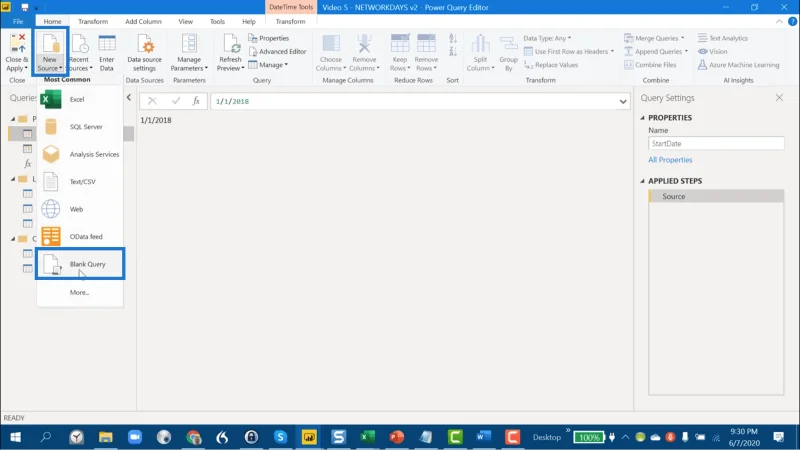800x450 pixels.
Task: Choose Excel from the source list
Action: [80, 99]
